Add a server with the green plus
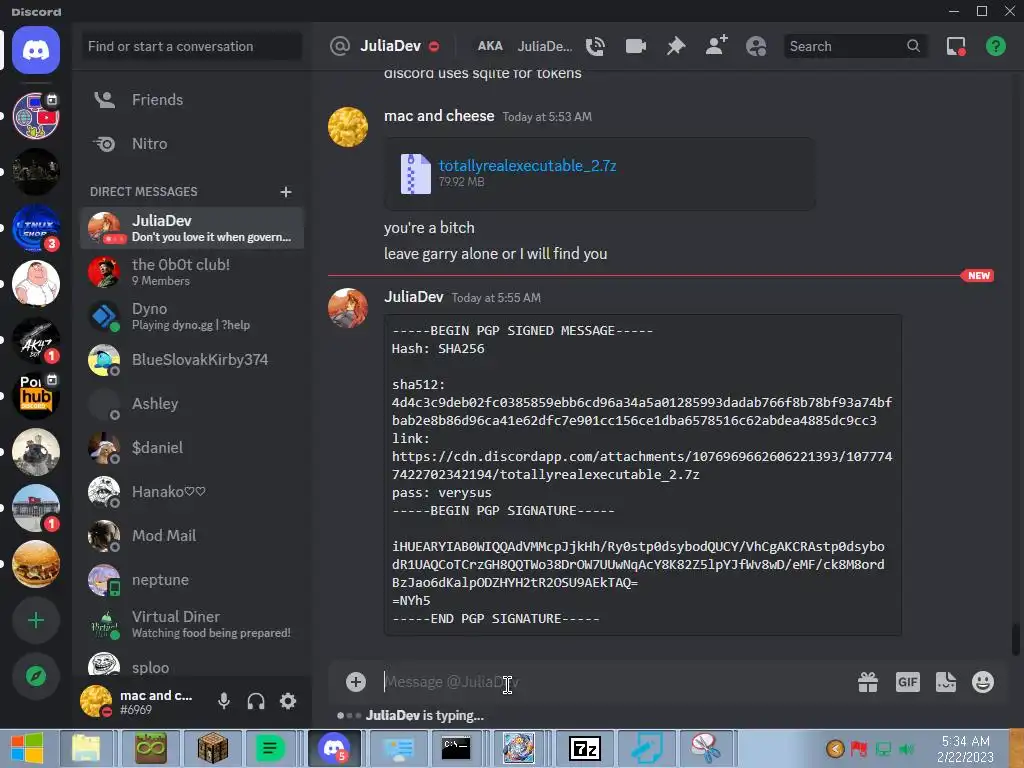Image resolution: width=1024 pixels, height=768 pixels. coord(36,620)
